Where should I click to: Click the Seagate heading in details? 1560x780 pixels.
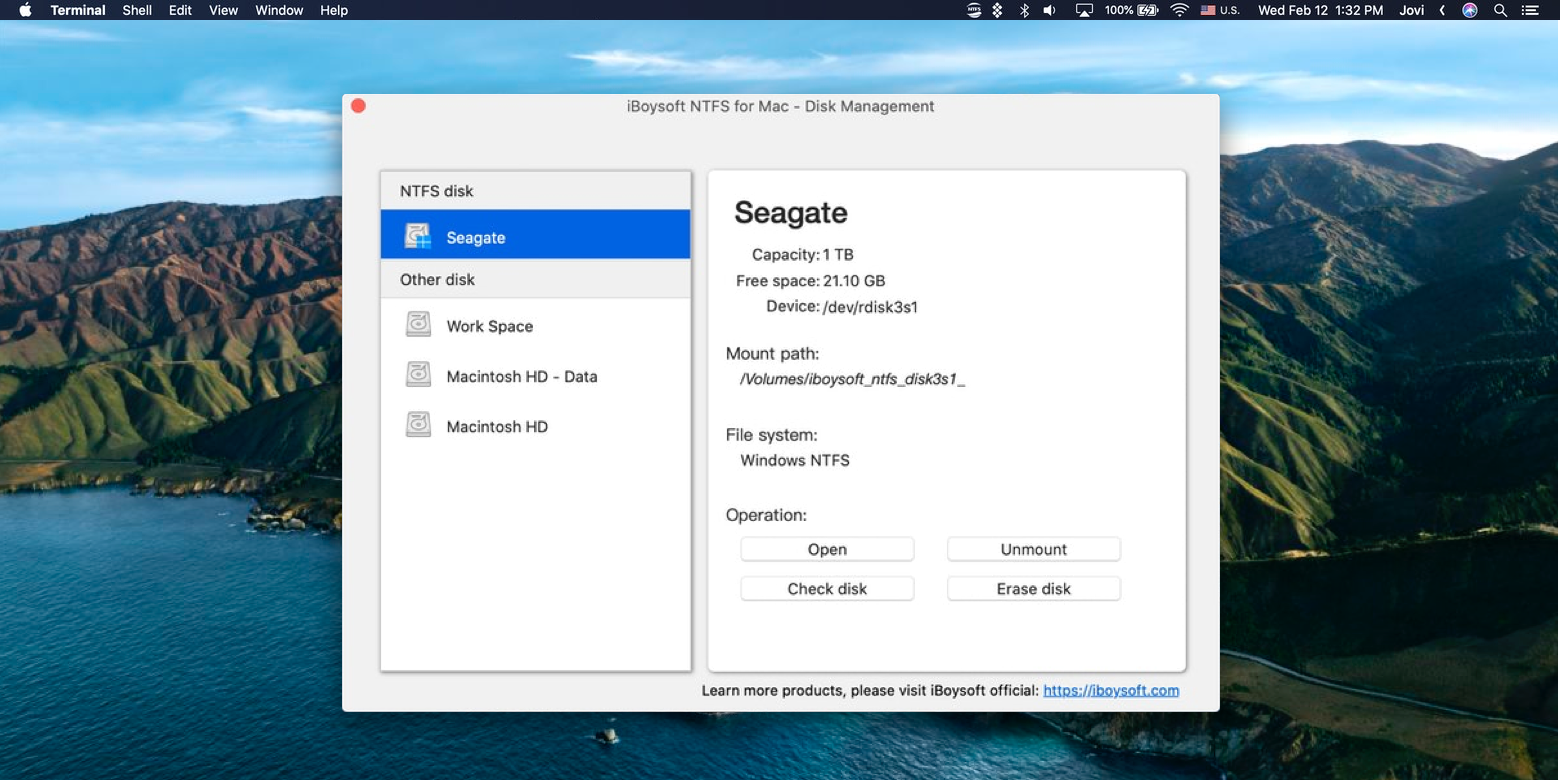point(791,212)
